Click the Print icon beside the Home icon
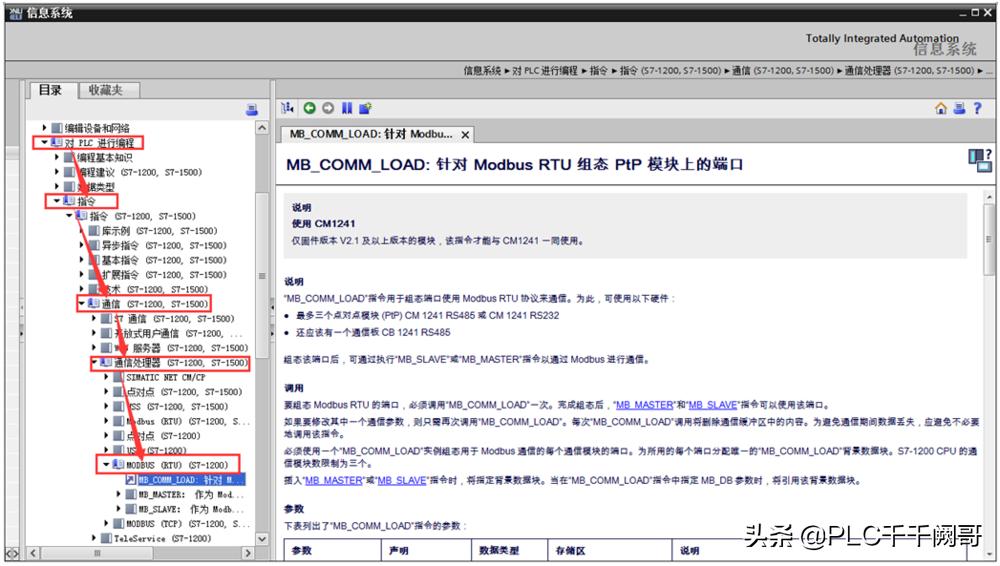Viewport: 1000px width, 566px height. click(x=959, y=108)
